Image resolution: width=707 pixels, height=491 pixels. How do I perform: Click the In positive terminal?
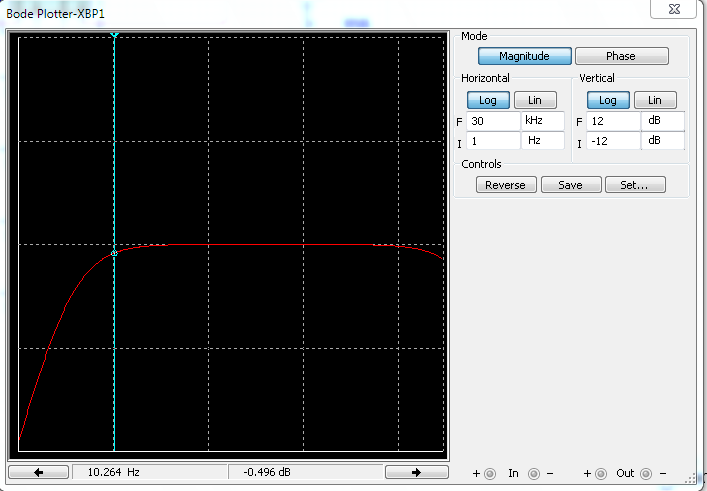click(490, 474)
